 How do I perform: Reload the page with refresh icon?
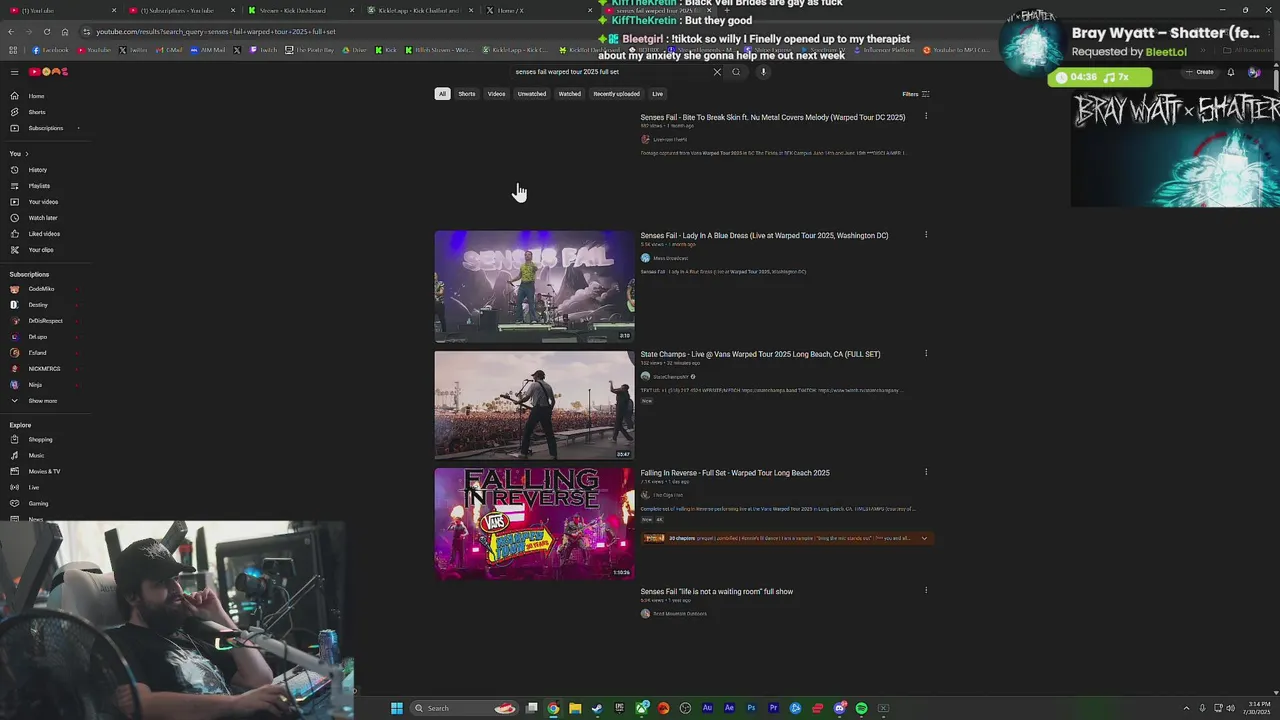click(x=47, y=32)
